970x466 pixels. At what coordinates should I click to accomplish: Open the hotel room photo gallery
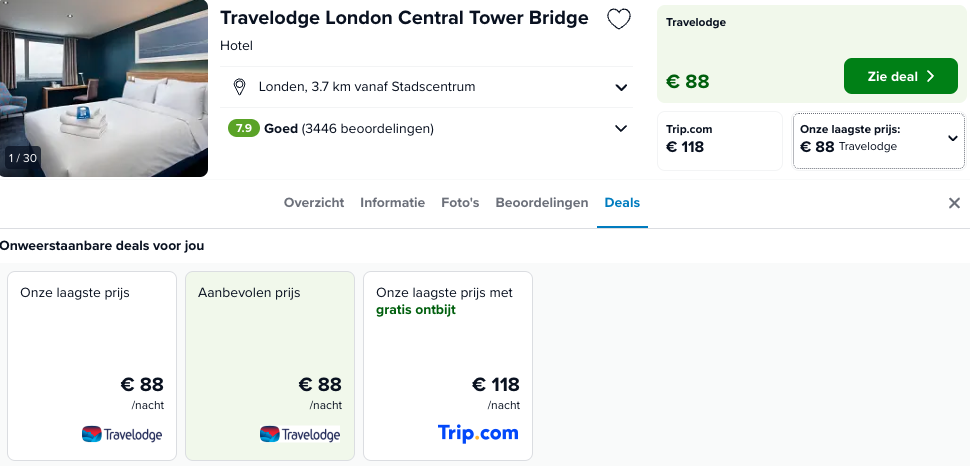click(x=104, y=88)
